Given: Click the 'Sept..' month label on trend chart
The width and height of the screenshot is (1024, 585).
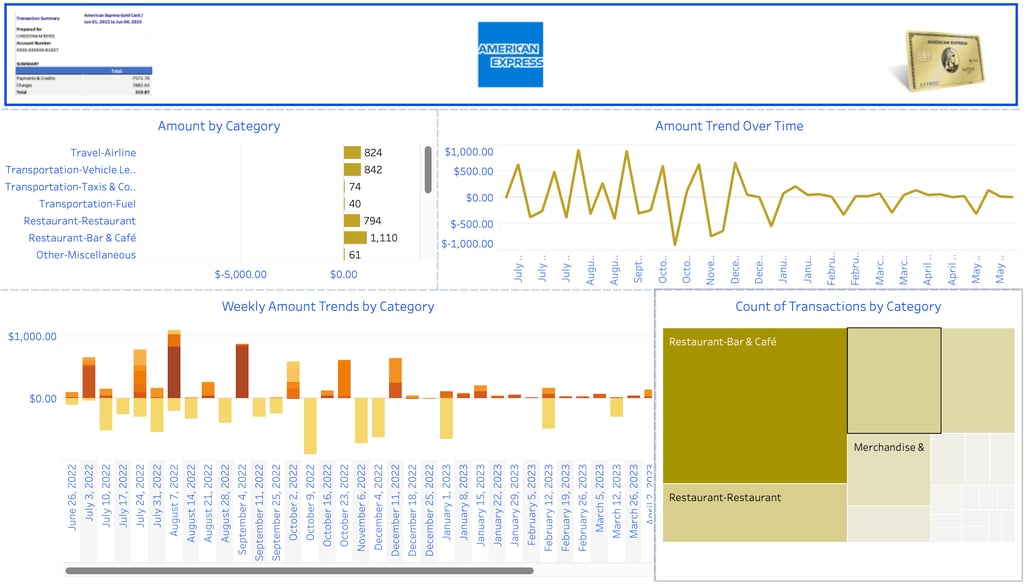Looking at the screenshot, I should 639,268.
